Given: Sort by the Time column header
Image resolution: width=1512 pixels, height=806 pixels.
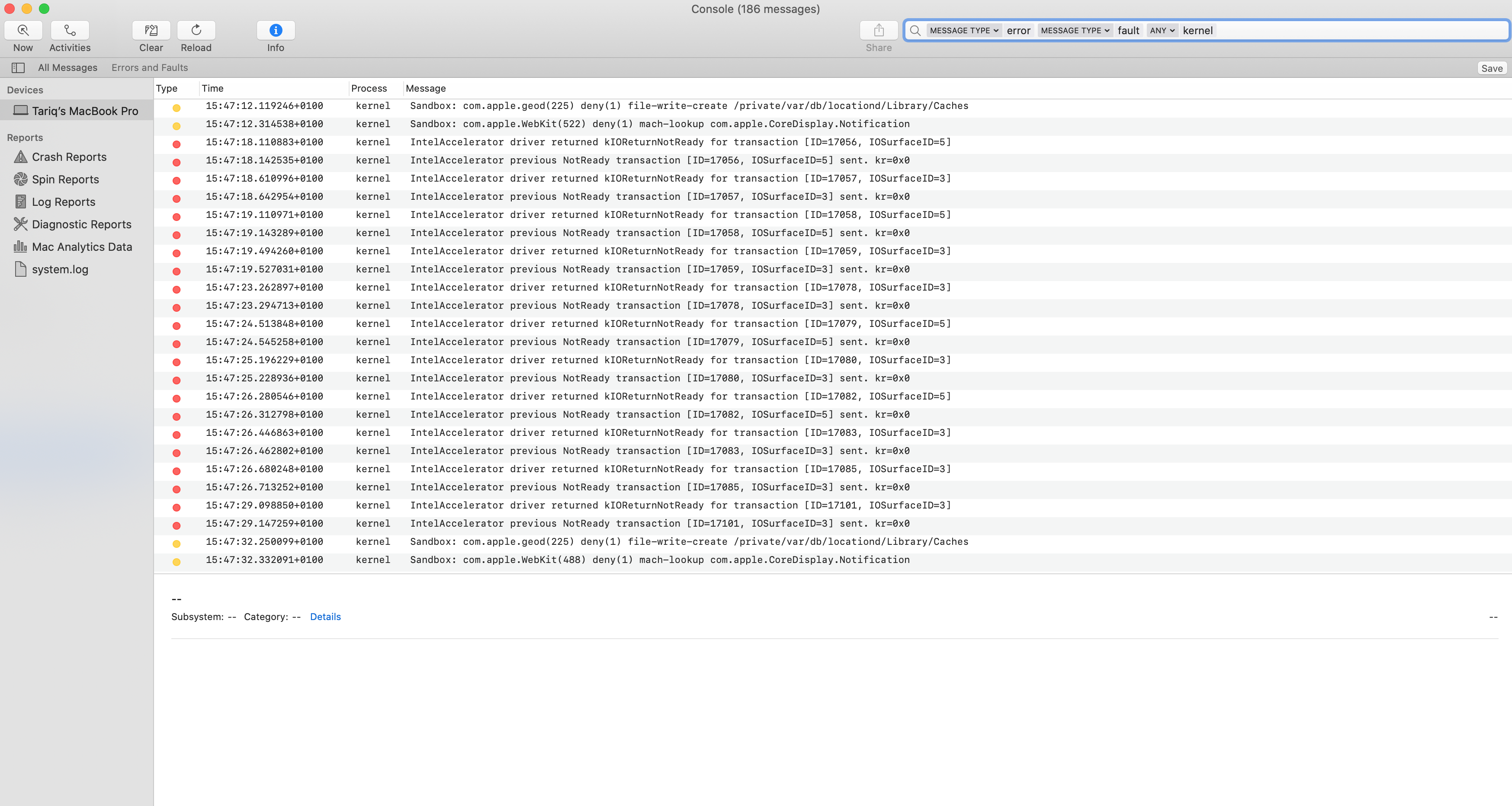Looking at the screenshot, I should [x=212, y=89].
